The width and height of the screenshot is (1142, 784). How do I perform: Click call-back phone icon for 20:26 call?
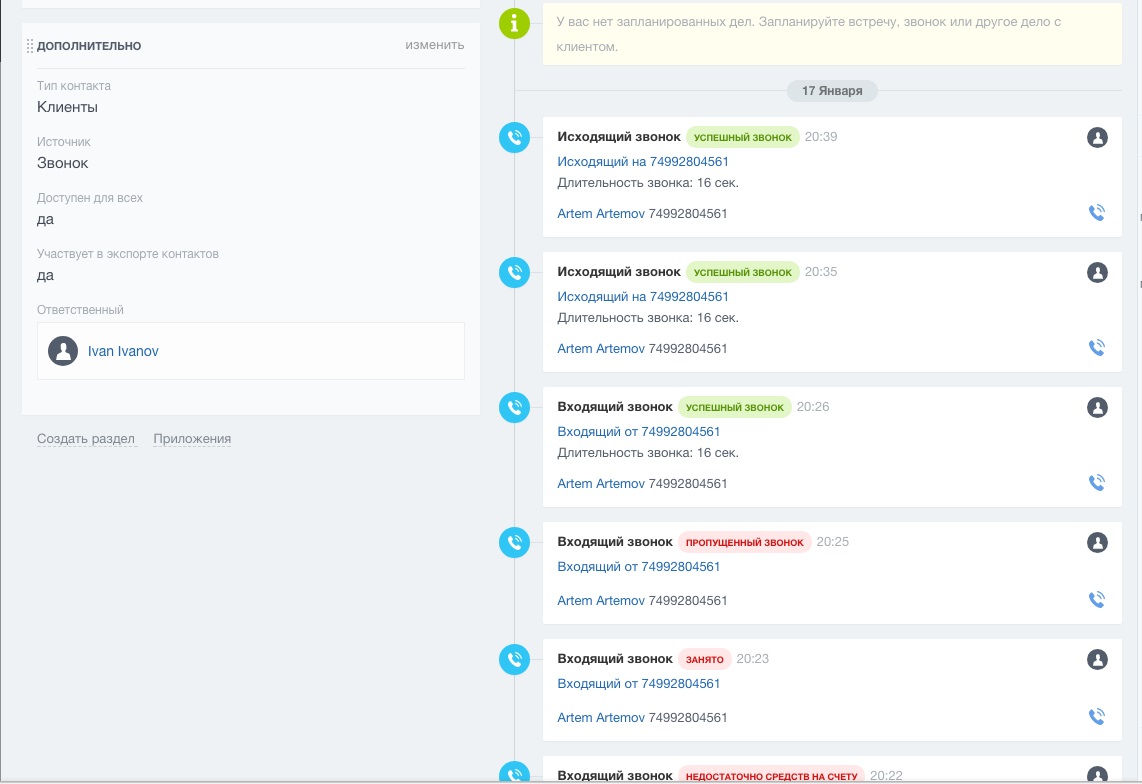[x=1097, y=482]
